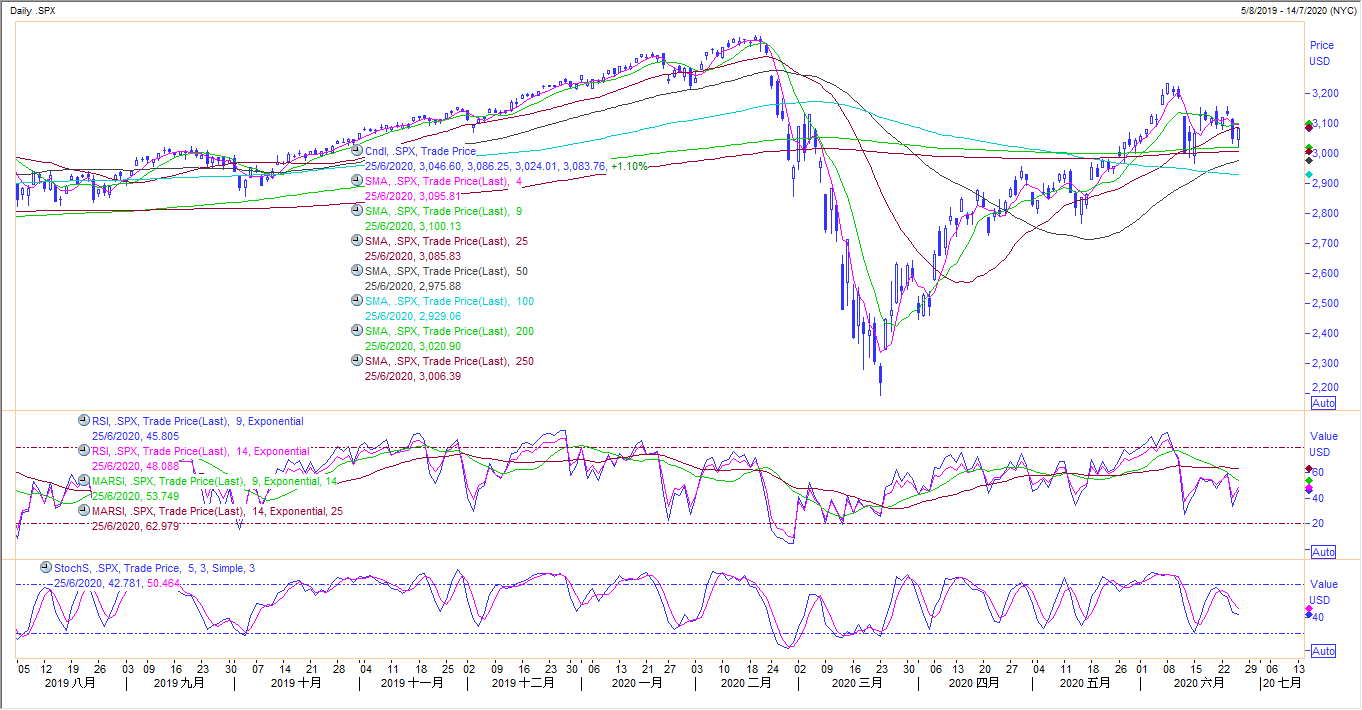
Task: Click the clock icon next to SMA 200 legend
Action: click(x=357, y=330)
